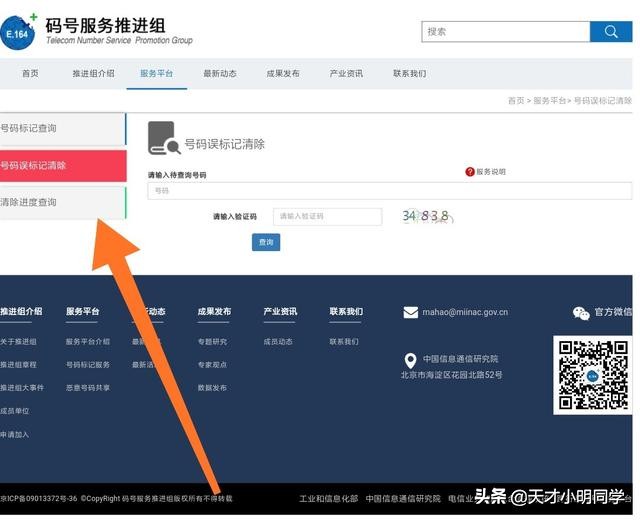Image resolution: width=640 pixels, height=520 pixels.
Task: Open the 最新动态 nav tab
Action: coord(220,73)
